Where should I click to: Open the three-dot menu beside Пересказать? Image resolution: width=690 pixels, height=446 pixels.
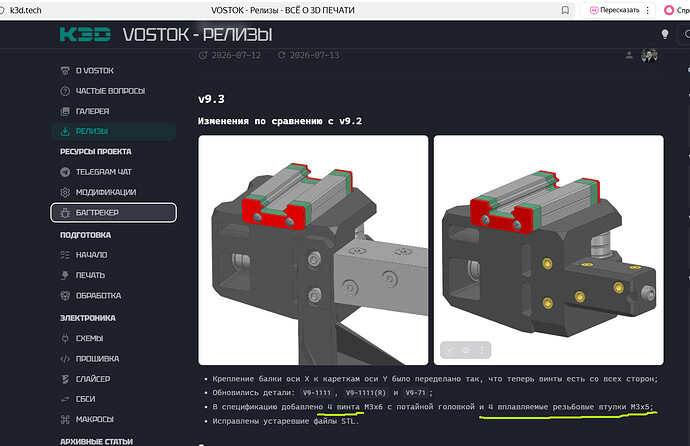(647, 10)
